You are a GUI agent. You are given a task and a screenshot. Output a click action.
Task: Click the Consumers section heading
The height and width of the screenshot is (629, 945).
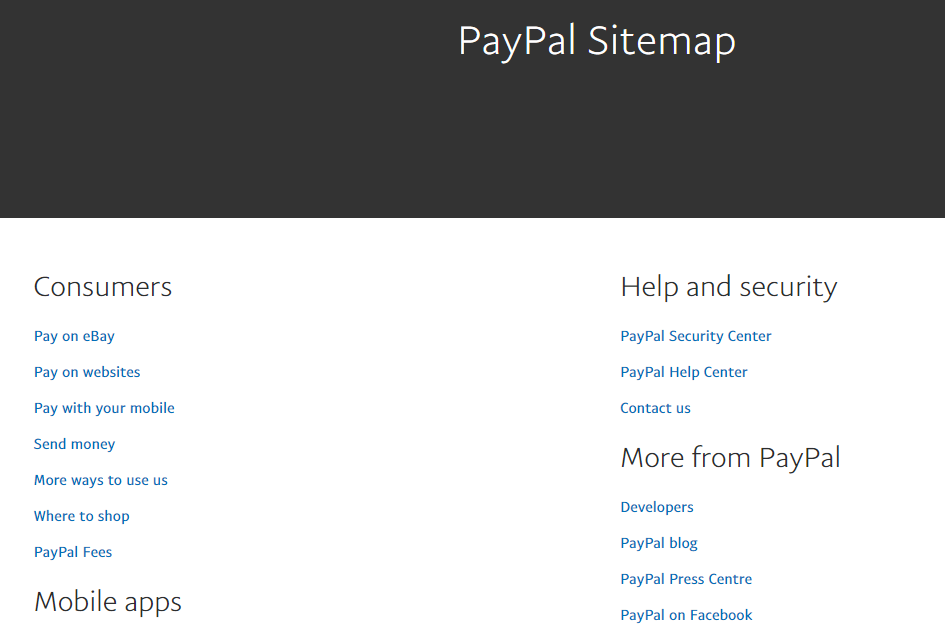102,287
